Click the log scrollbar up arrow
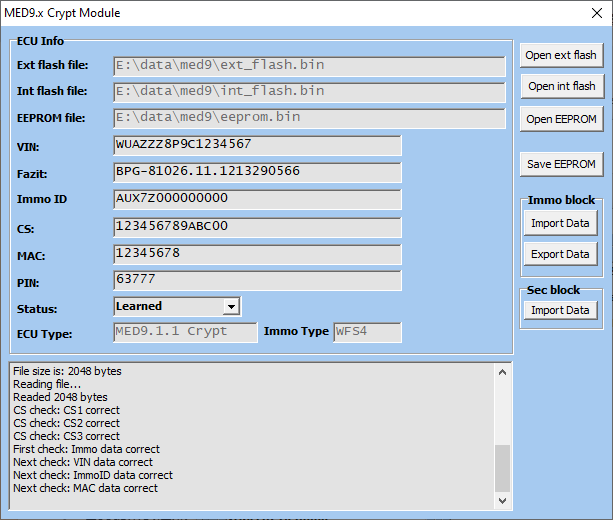This screenshot has height=520, width=613. point(502,371)
